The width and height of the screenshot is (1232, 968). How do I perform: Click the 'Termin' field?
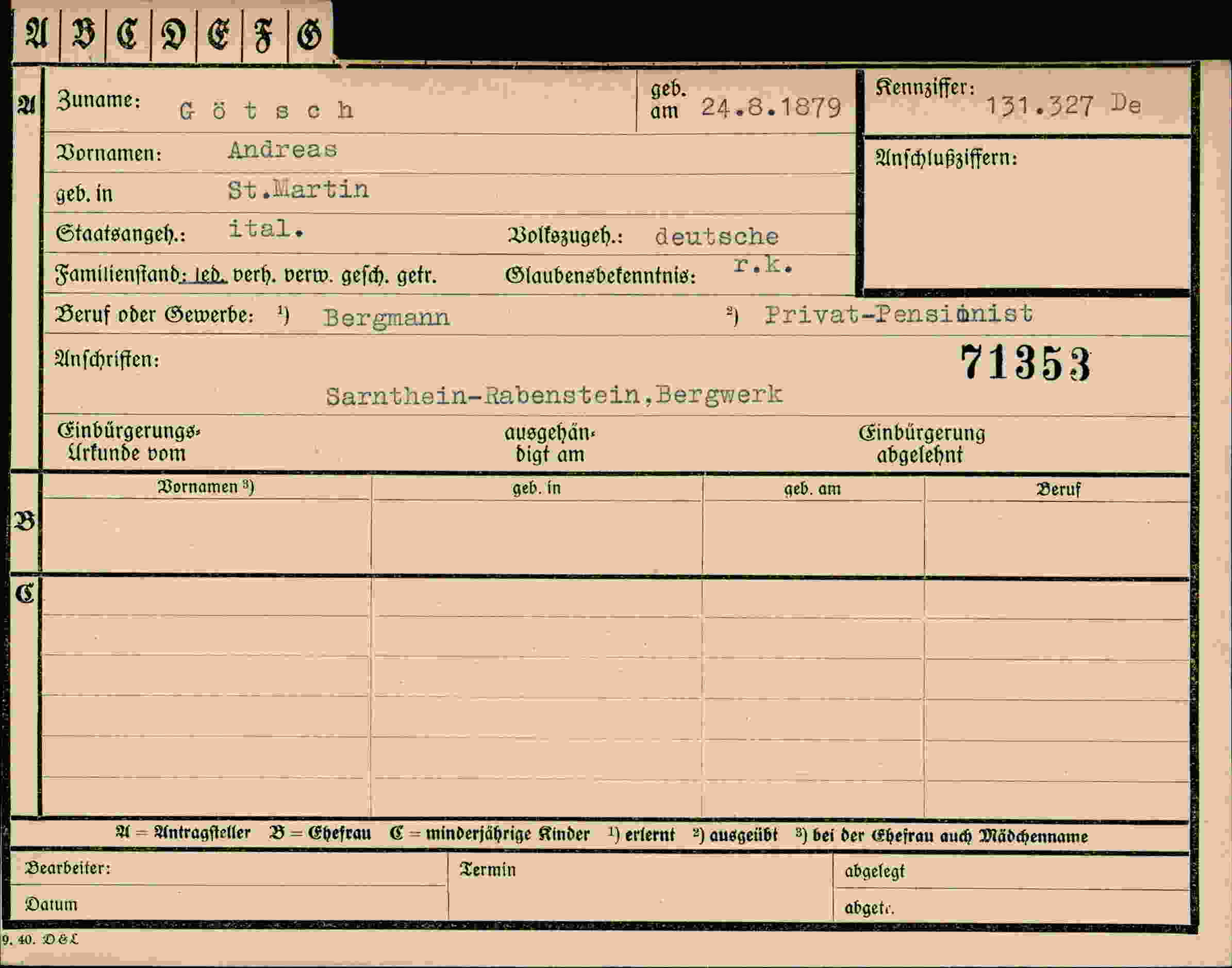tap(640, 887)
